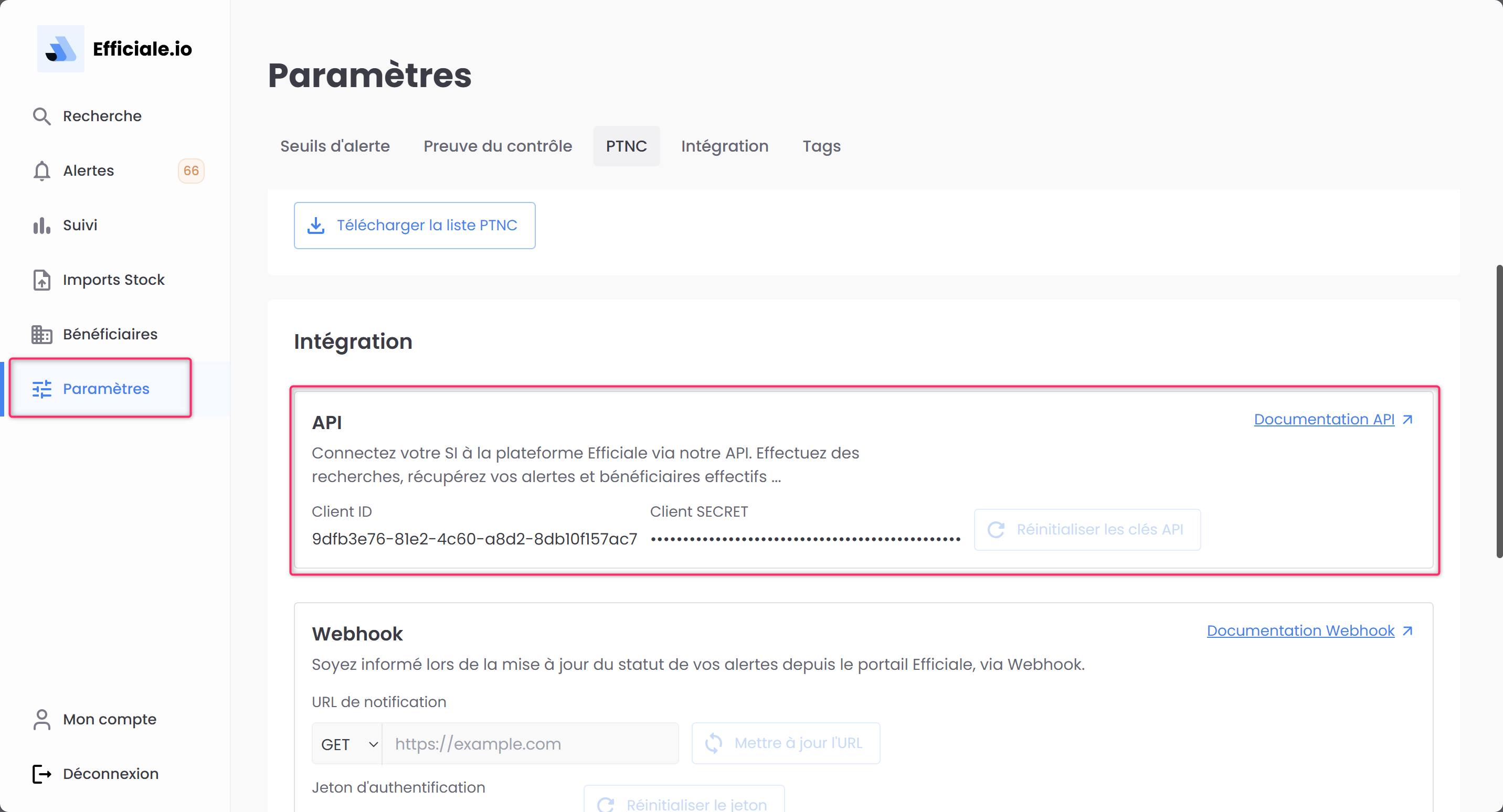Click the 66 alerts count badge
This screenshot has height=812, width=1503.
(x=191, y=171)
